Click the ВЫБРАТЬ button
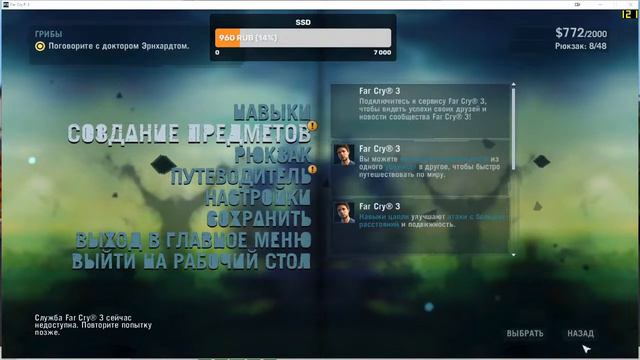Screen dimensions: 640x360 pyautogui.click(x=525, y=333)
